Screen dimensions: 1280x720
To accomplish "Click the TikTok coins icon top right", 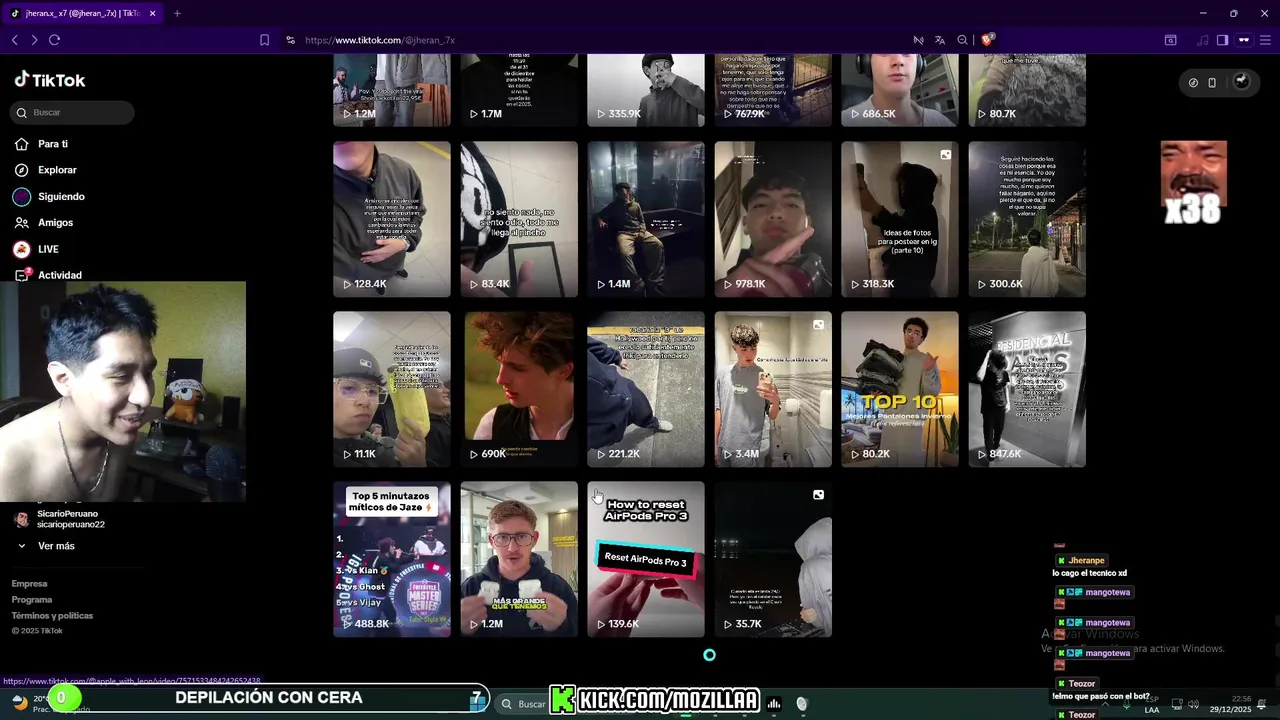I will click(1193, 82).
